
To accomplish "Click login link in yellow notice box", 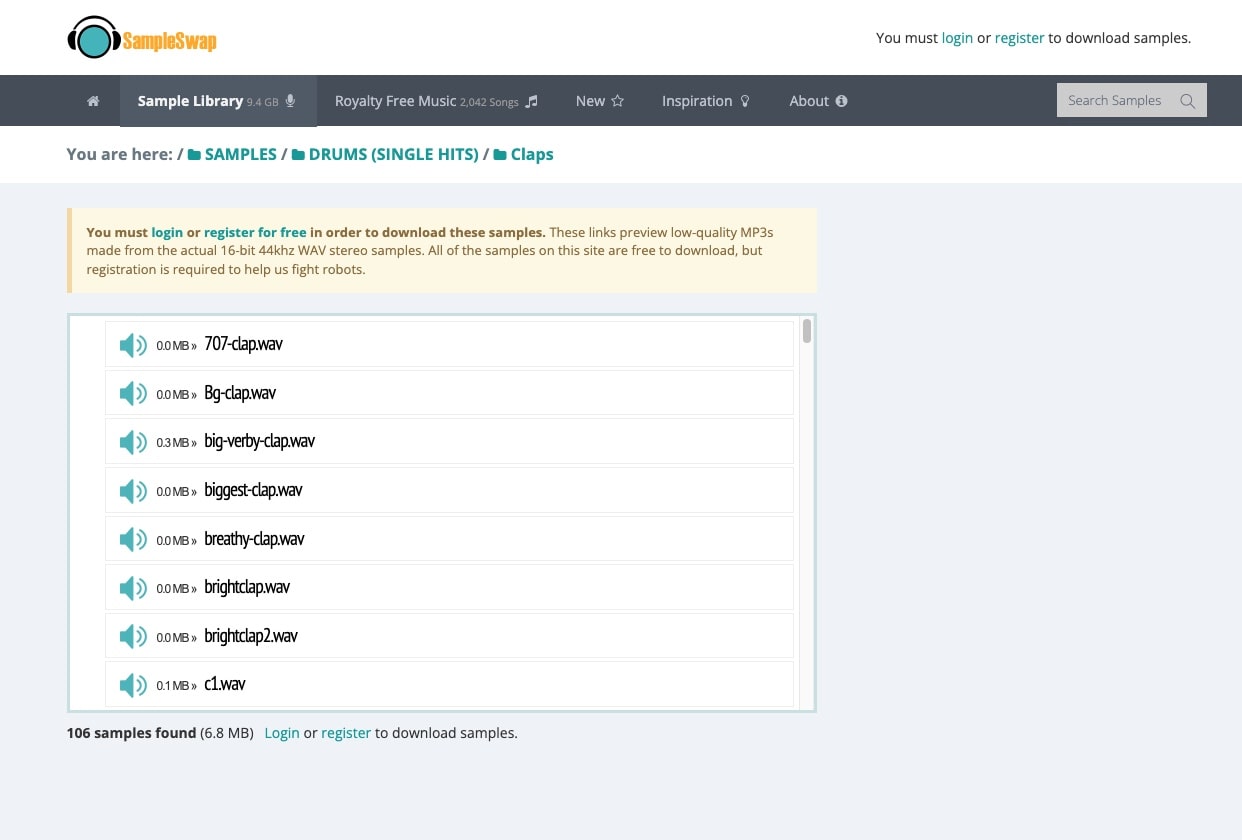I will point(167,232).
